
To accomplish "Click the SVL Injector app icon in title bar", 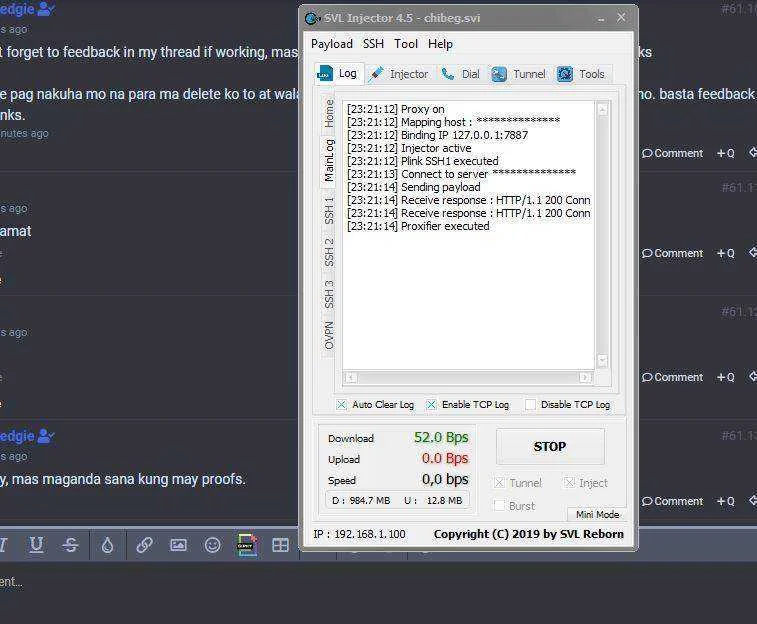I will 312,18.
